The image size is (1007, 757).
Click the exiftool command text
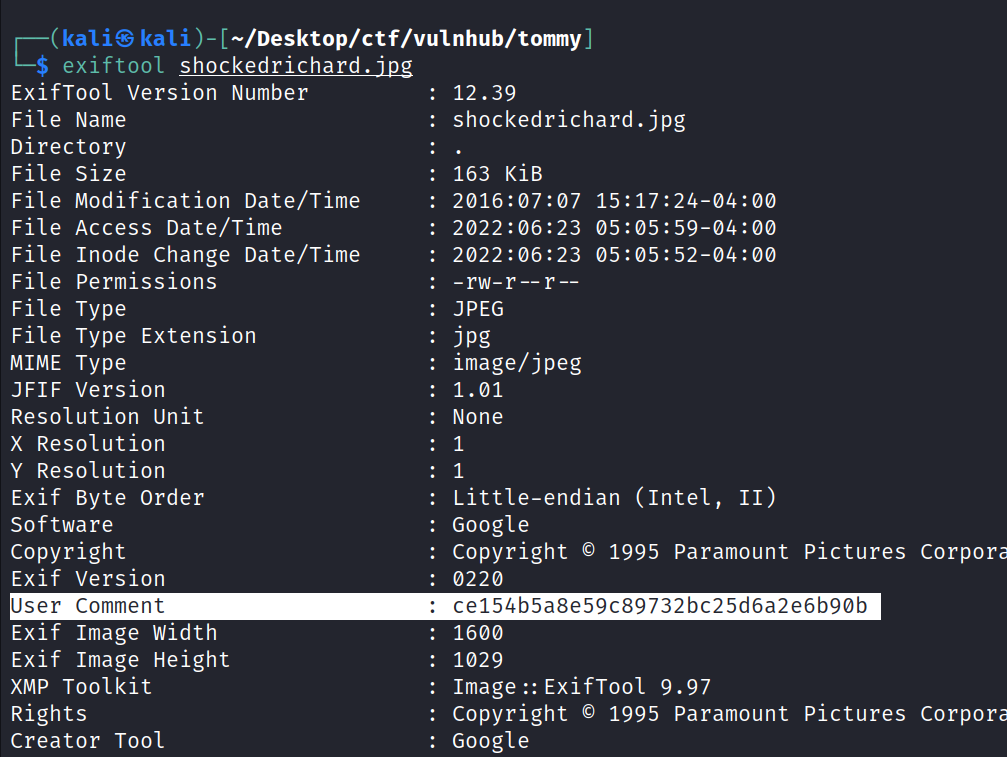coord(115,66)
